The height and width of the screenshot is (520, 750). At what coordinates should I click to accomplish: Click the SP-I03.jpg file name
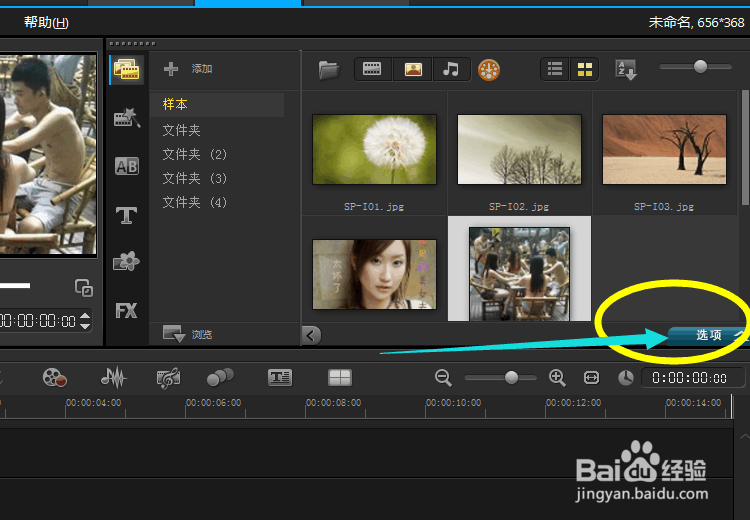point(664,207)
